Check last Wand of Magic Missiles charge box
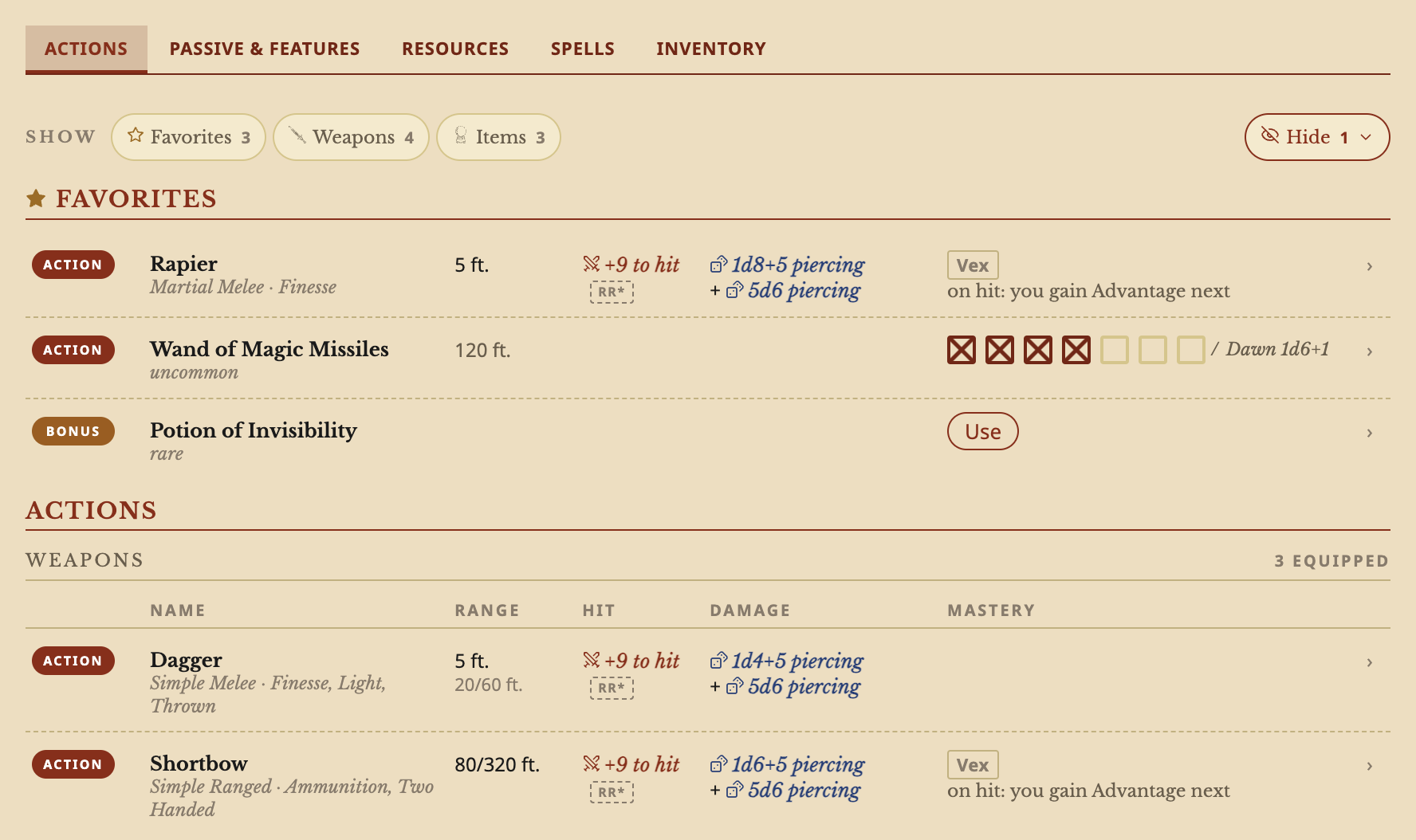 [x=1191, y=350]
